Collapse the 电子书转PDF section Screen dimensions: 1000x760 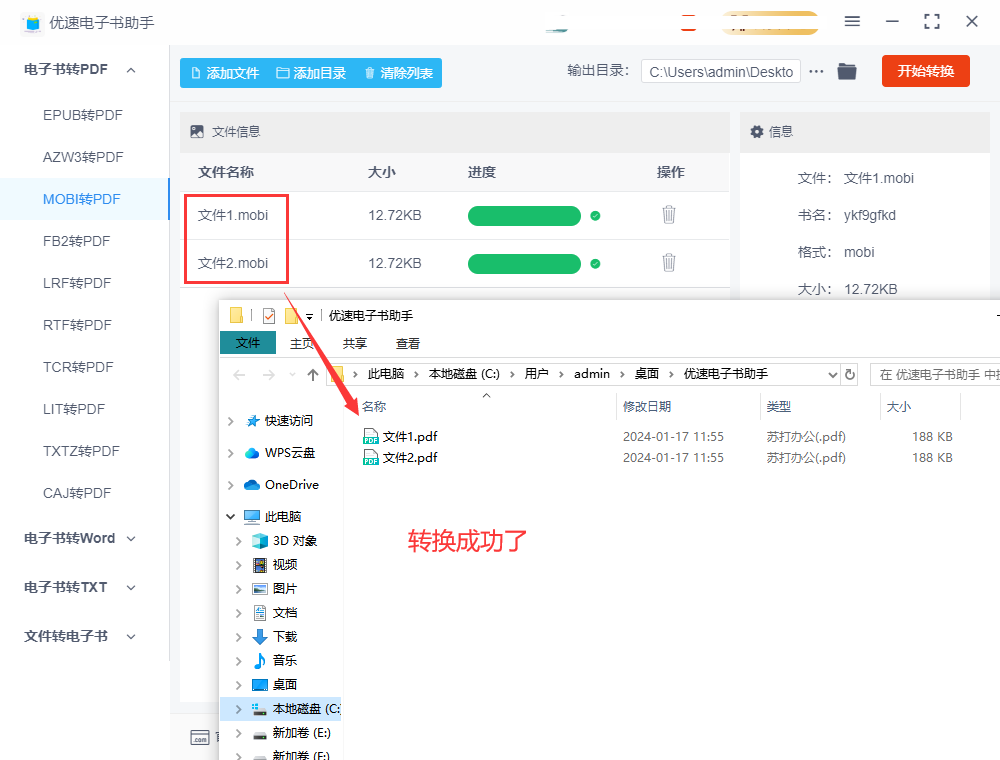click(x=131, y=70)
